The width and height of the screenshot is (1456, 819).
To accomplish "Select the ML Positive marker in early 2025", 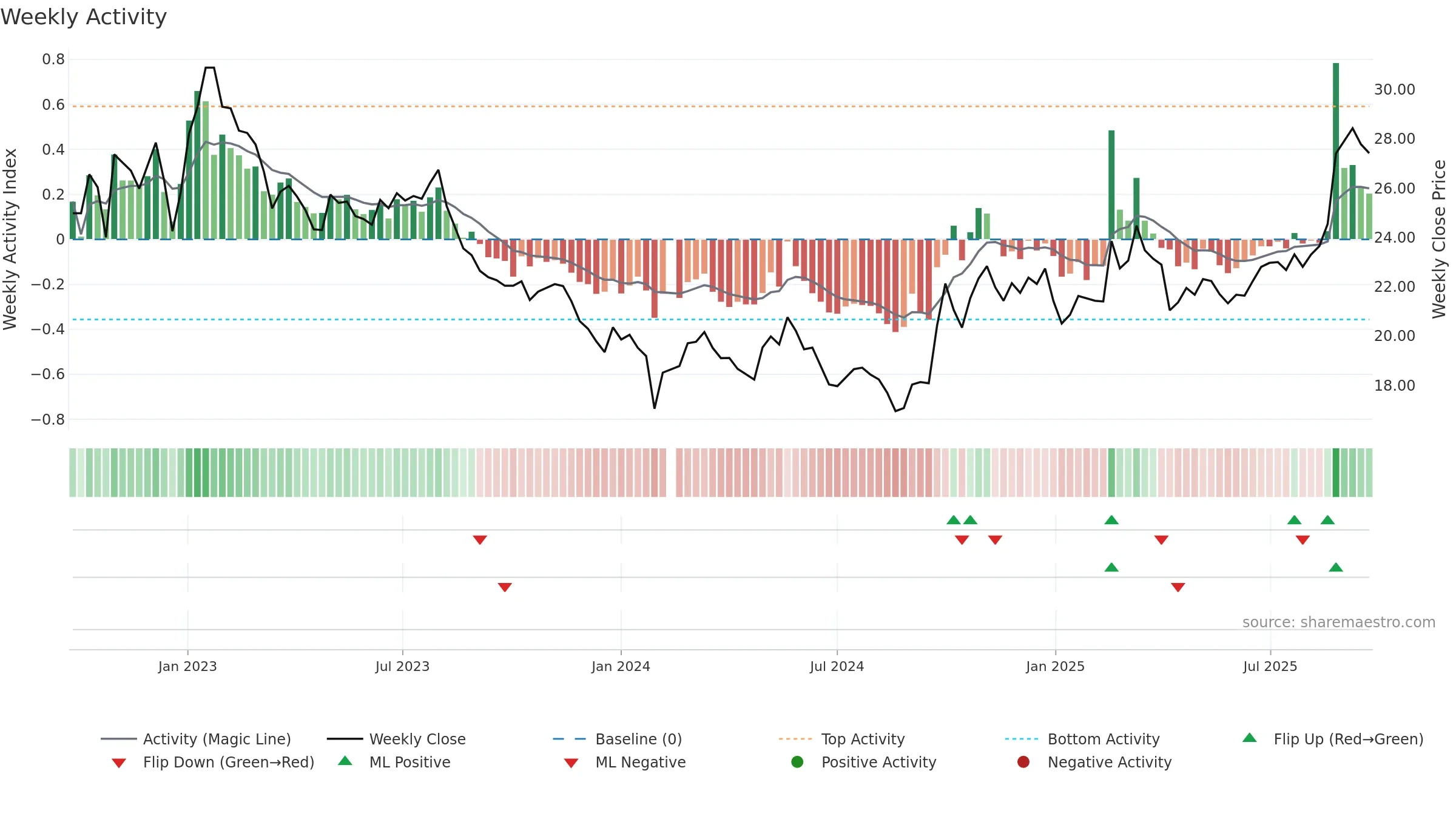I will tap(1111, 567).
